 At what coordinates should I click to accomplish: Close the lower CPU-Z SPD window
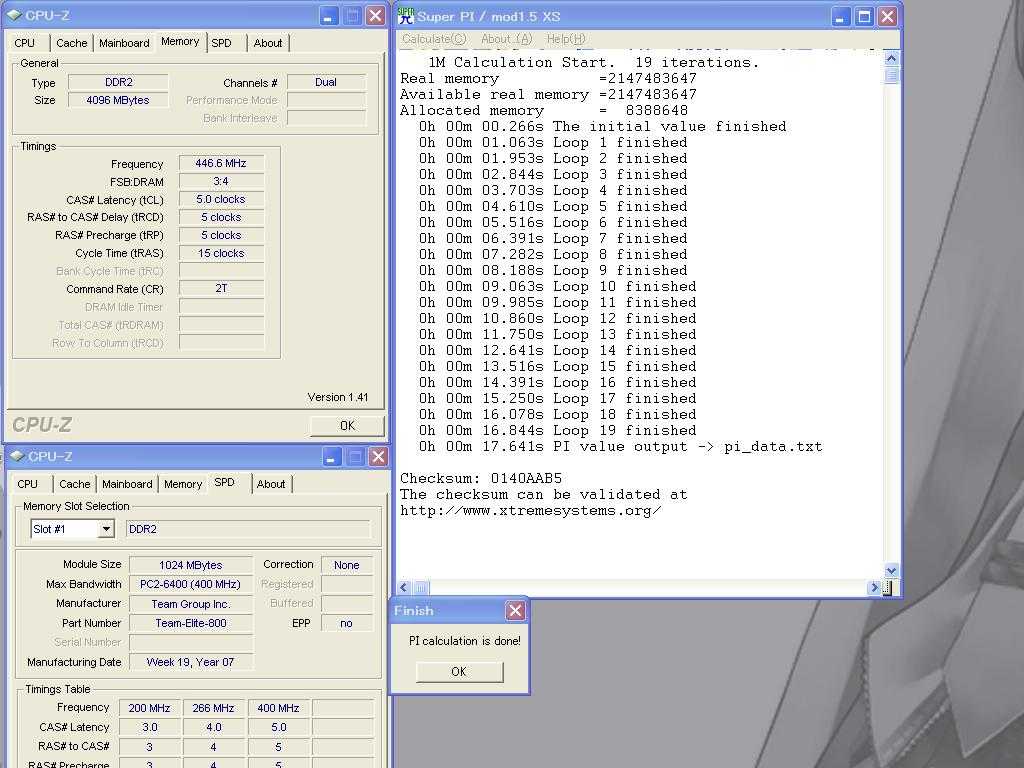coord(378,456)
